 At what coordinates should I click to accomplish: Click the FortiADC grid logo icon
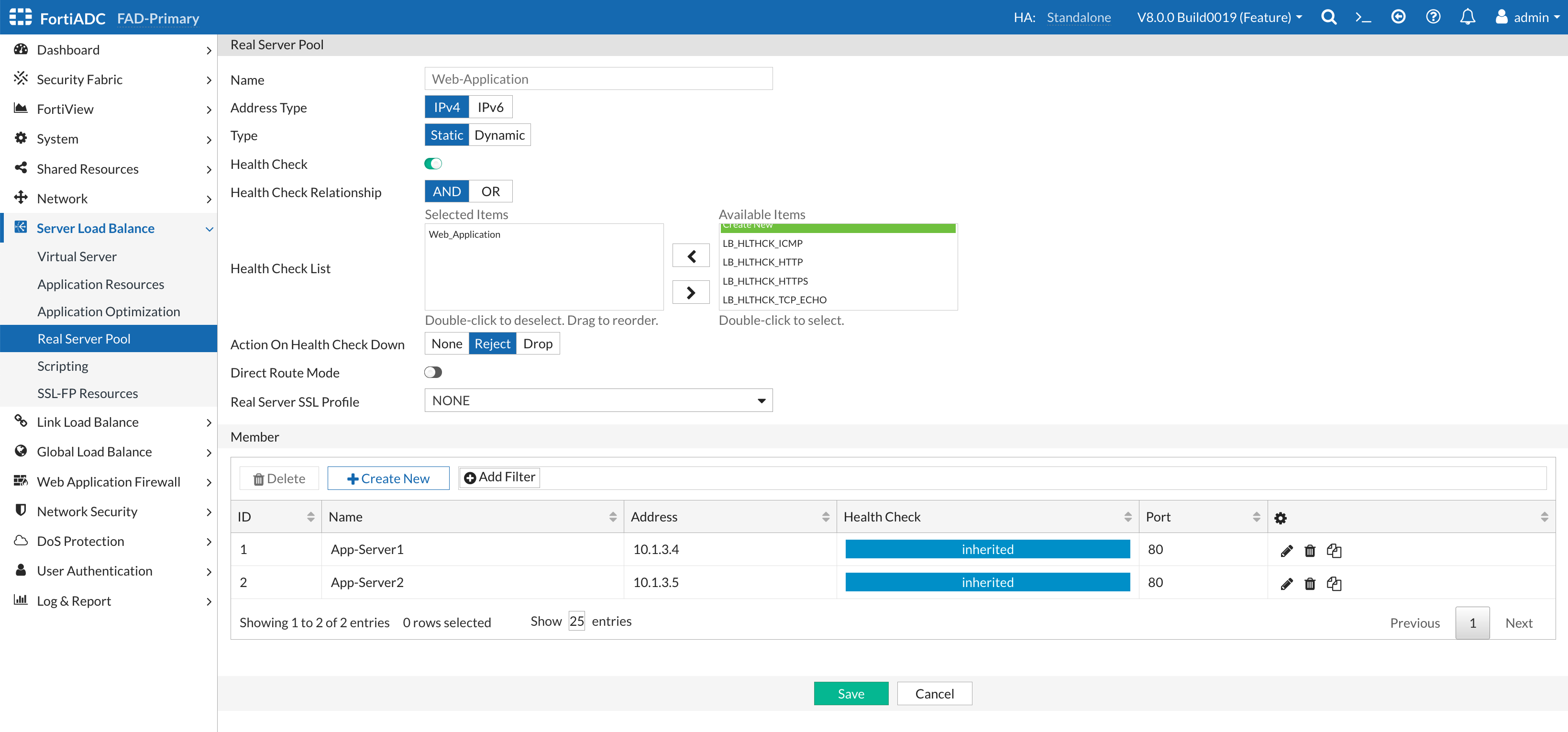click(21, 17)
